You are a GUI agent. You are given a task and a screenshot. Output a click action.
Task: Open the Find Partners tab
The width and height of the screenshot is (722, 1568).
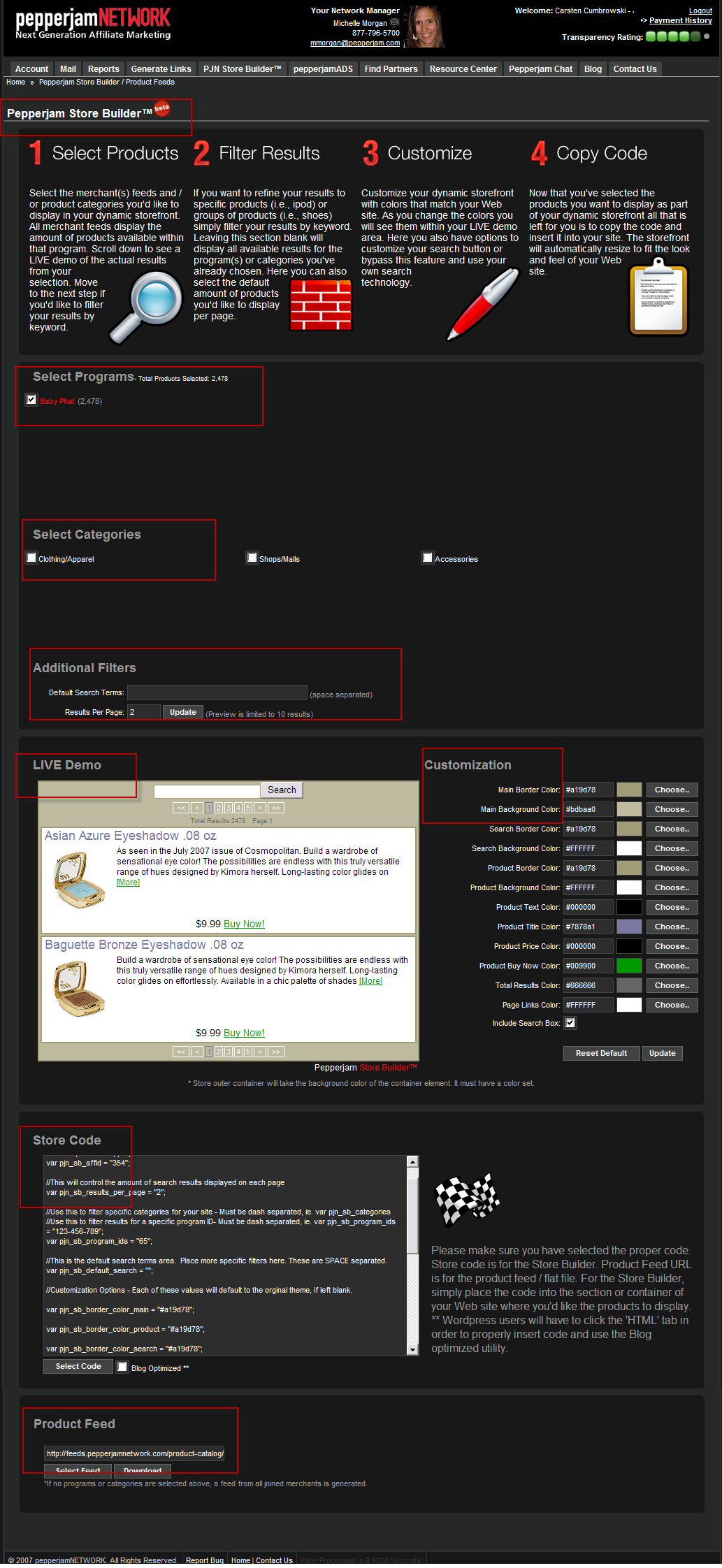click(391, 69)
